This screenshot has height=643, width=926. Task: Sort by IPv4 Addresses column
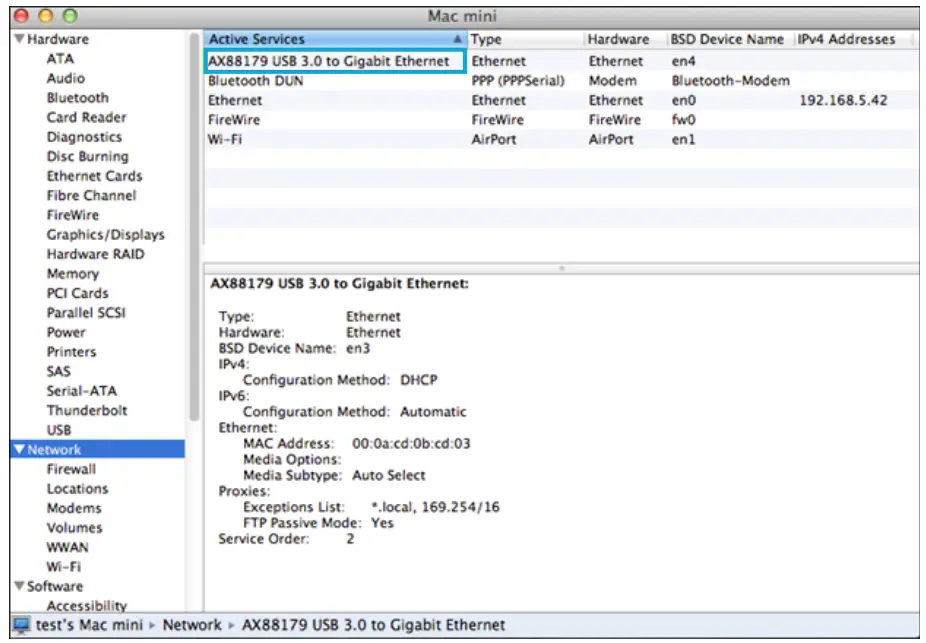tap(855, 39)
